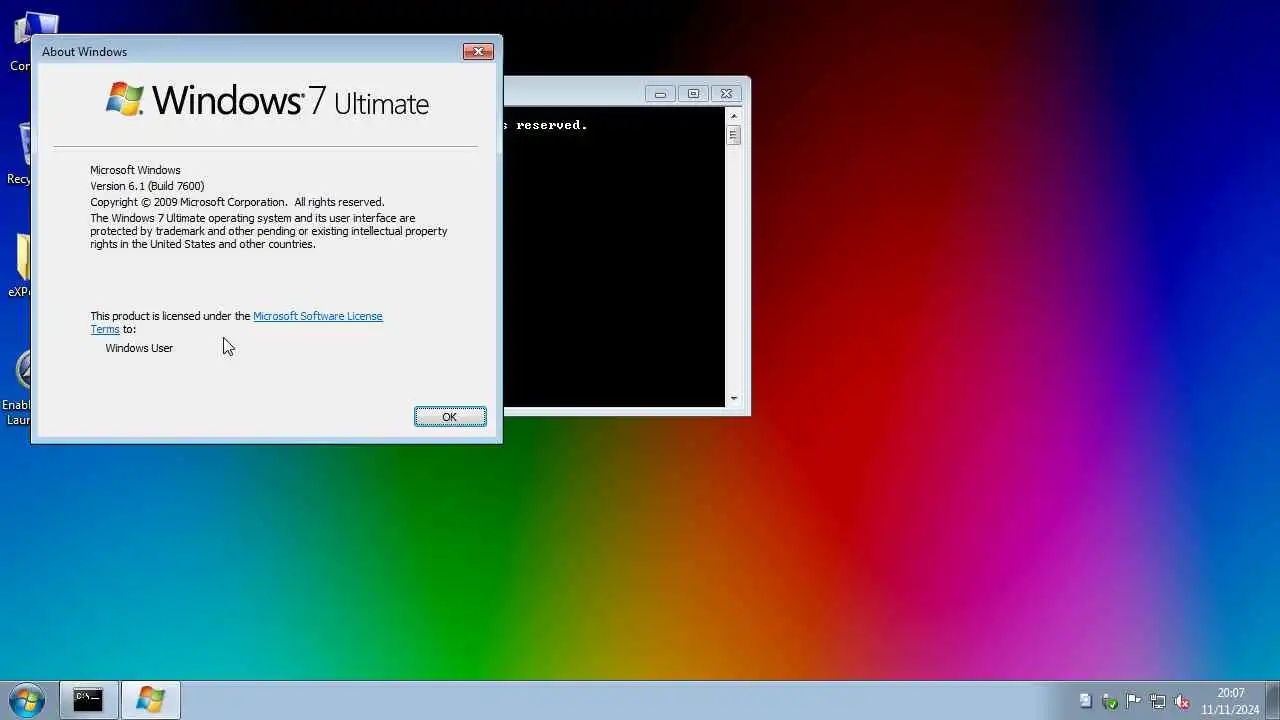Click the muted volume tray icon
Screen dimensions: 1280x720
[x=1182, y=701]
